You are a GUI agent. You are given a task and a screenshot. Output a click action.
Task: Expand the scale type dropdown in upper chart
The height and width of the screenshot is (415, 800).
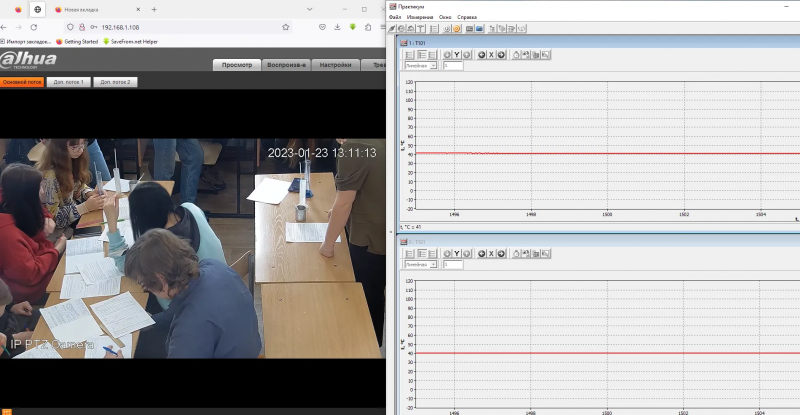pyautogui.click(x=421, y=65)
